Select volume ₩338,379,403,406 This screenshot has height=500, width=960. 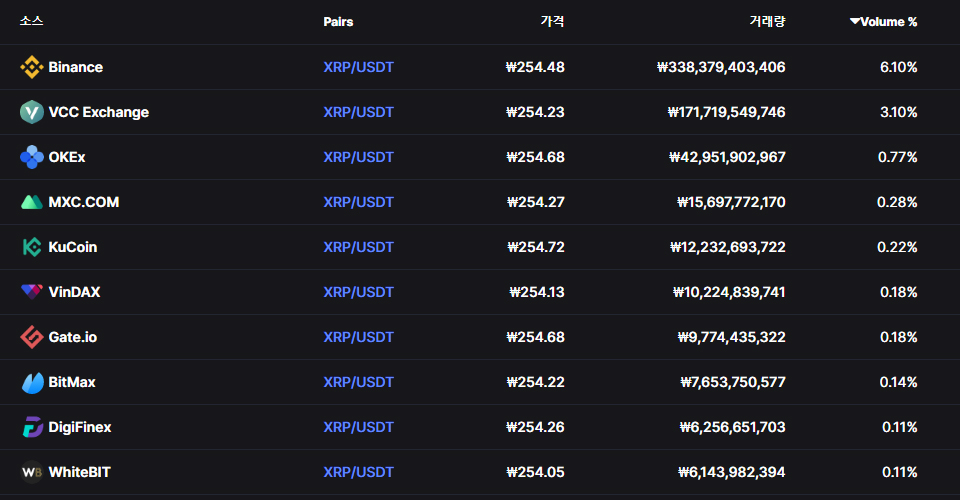point(721,67)
